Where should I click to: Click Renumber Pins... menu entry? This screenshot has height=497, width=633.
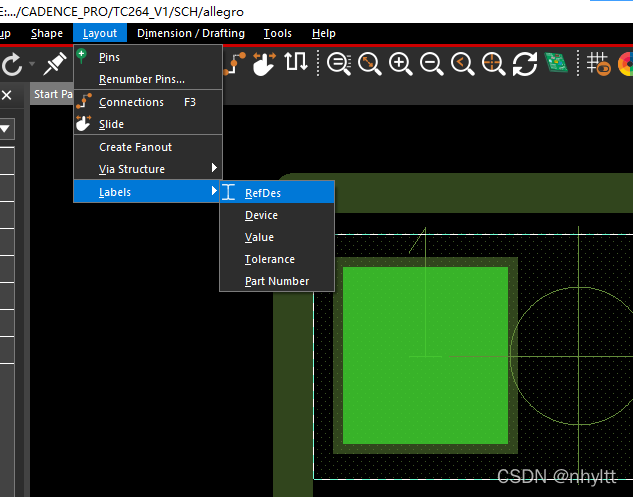click(142, 79)
